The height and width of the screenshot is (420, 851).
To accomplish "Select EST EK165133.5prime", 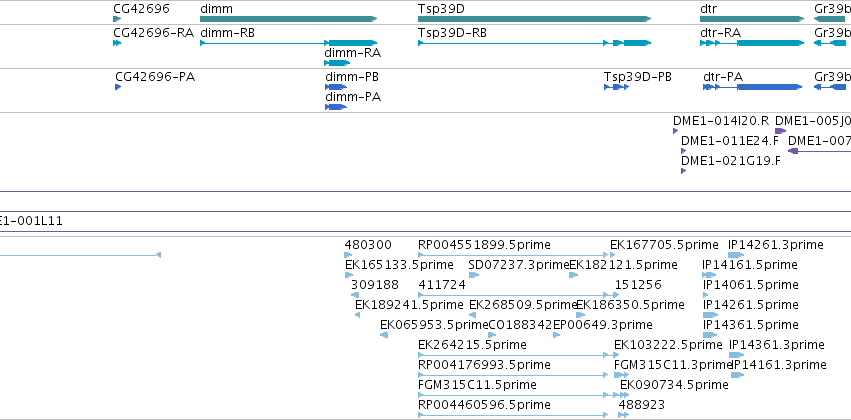I will tap(399, 265).
